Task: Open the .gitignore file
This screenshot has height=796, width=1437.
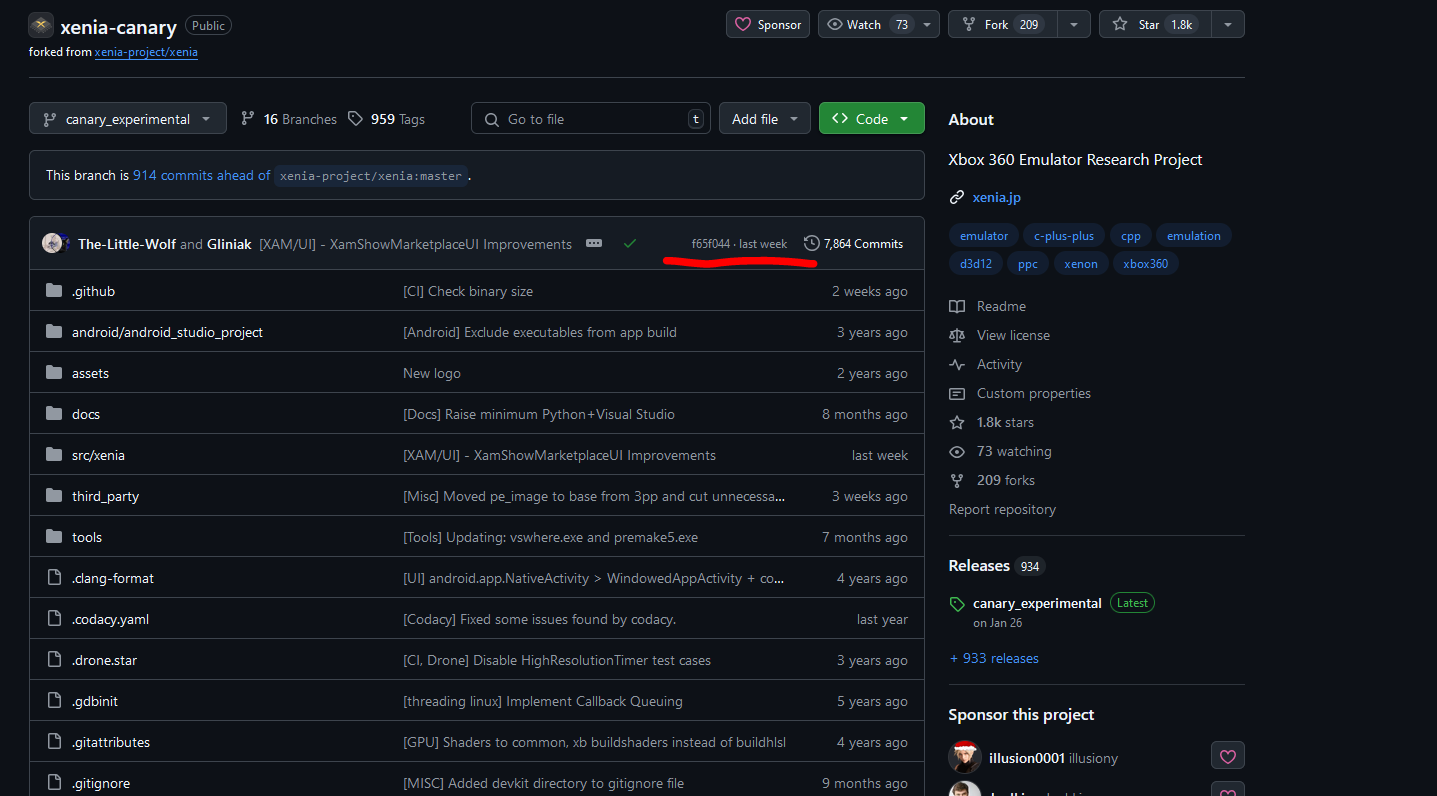Action: coord(101,783)
